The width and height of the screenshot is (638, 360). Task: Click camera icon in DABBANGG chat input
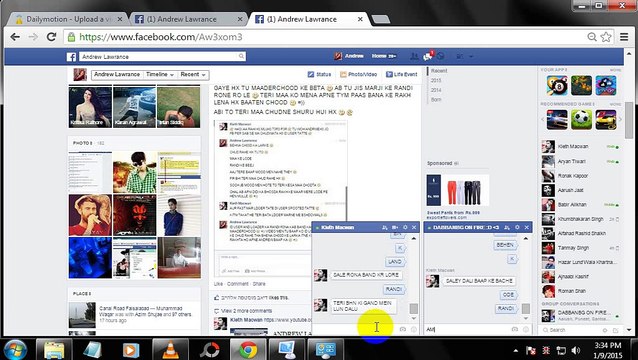click(515, 329)
